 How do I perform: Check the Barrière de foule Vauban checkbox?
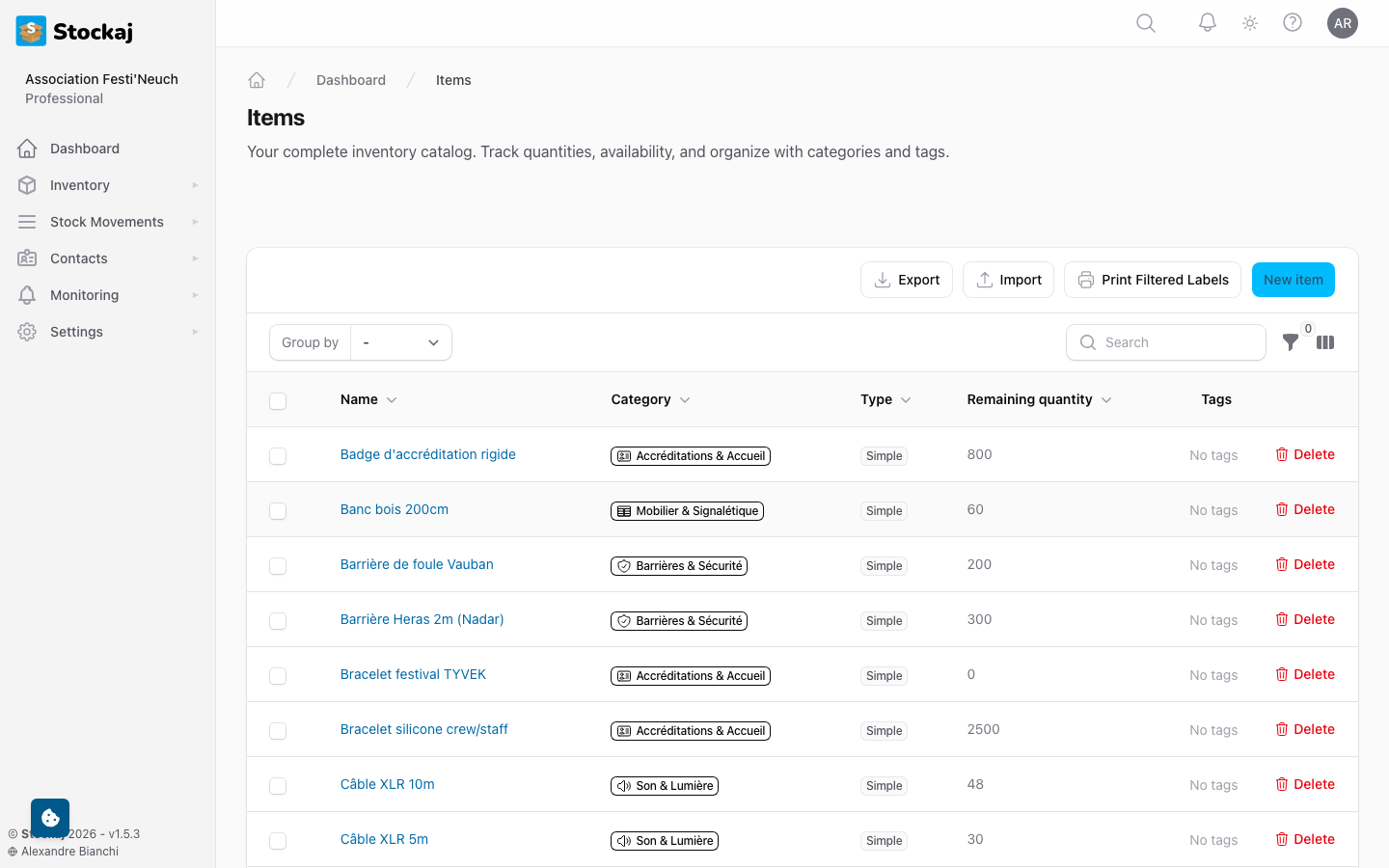278,566
